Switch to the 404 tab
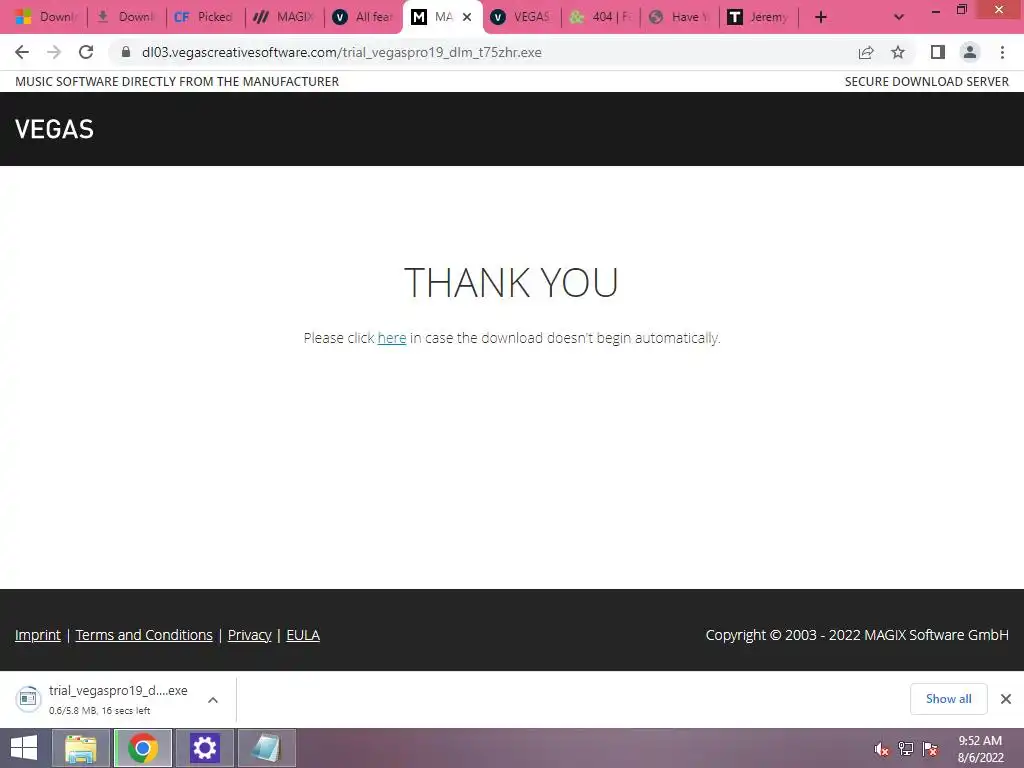This screenshot has width=1024, height=768. click(x=600, y=17)
